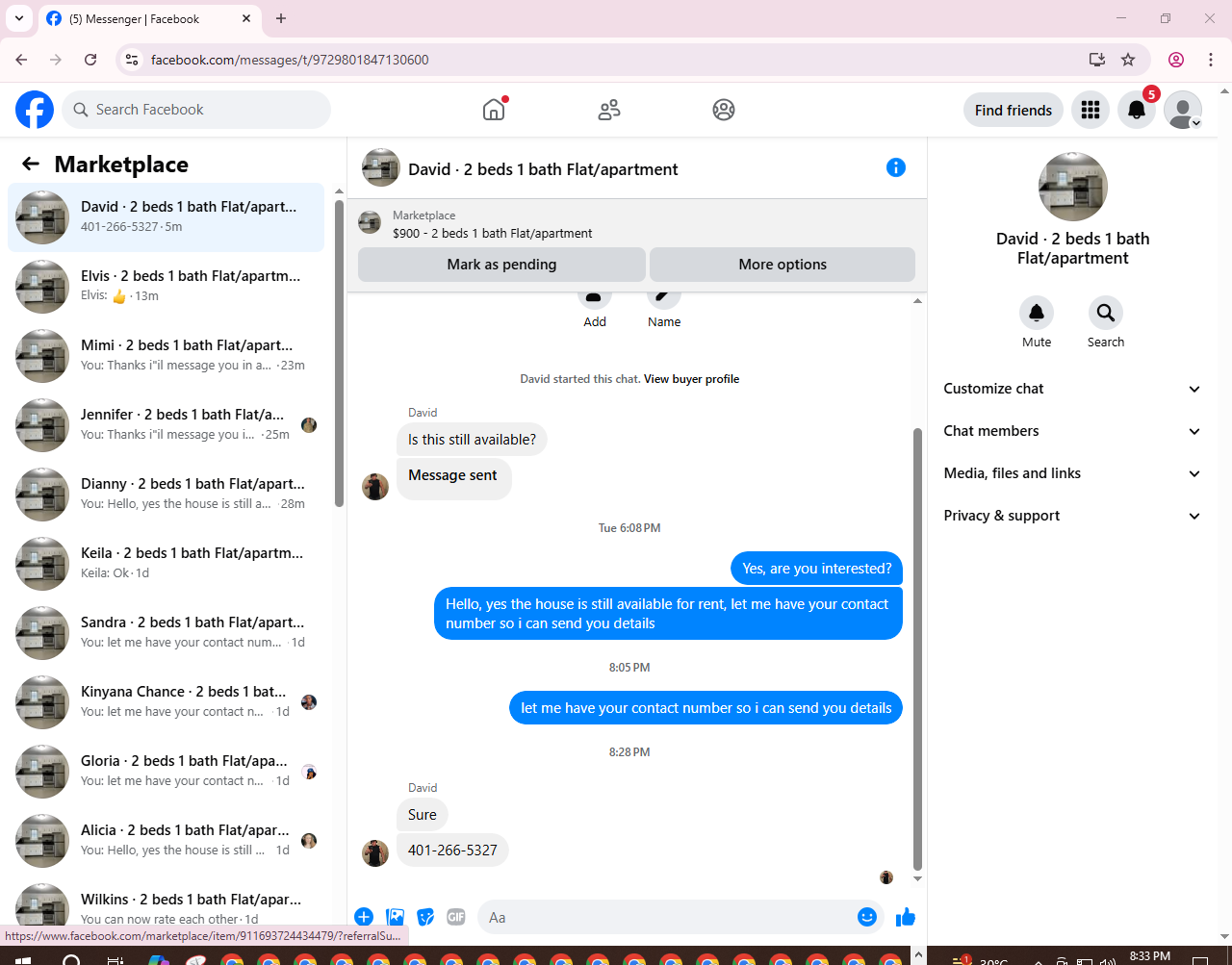The image size is (1232, 965).
Task: Open the View buyer profile link
Action: coord(691,379)
